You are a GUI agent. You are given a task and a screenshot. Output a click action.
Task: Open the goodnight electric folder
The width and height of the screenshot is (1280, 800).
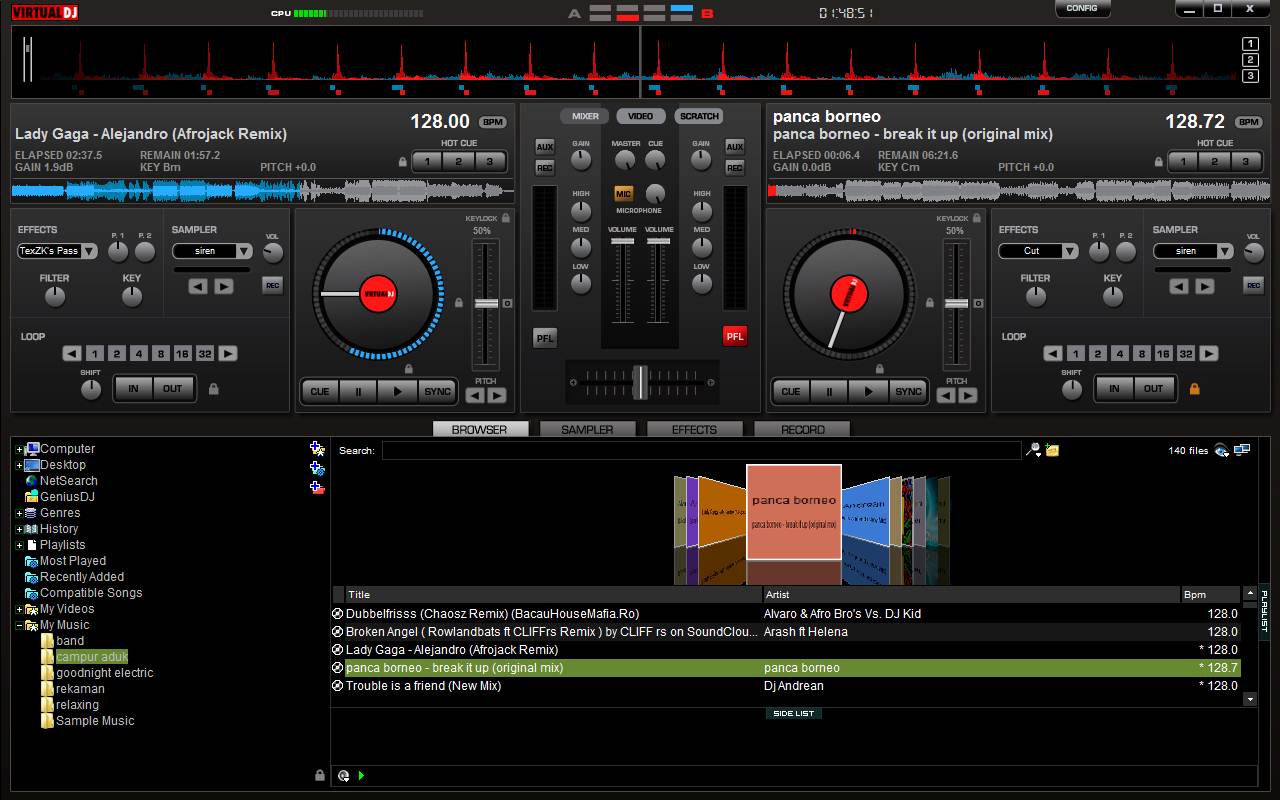point(105,673)
